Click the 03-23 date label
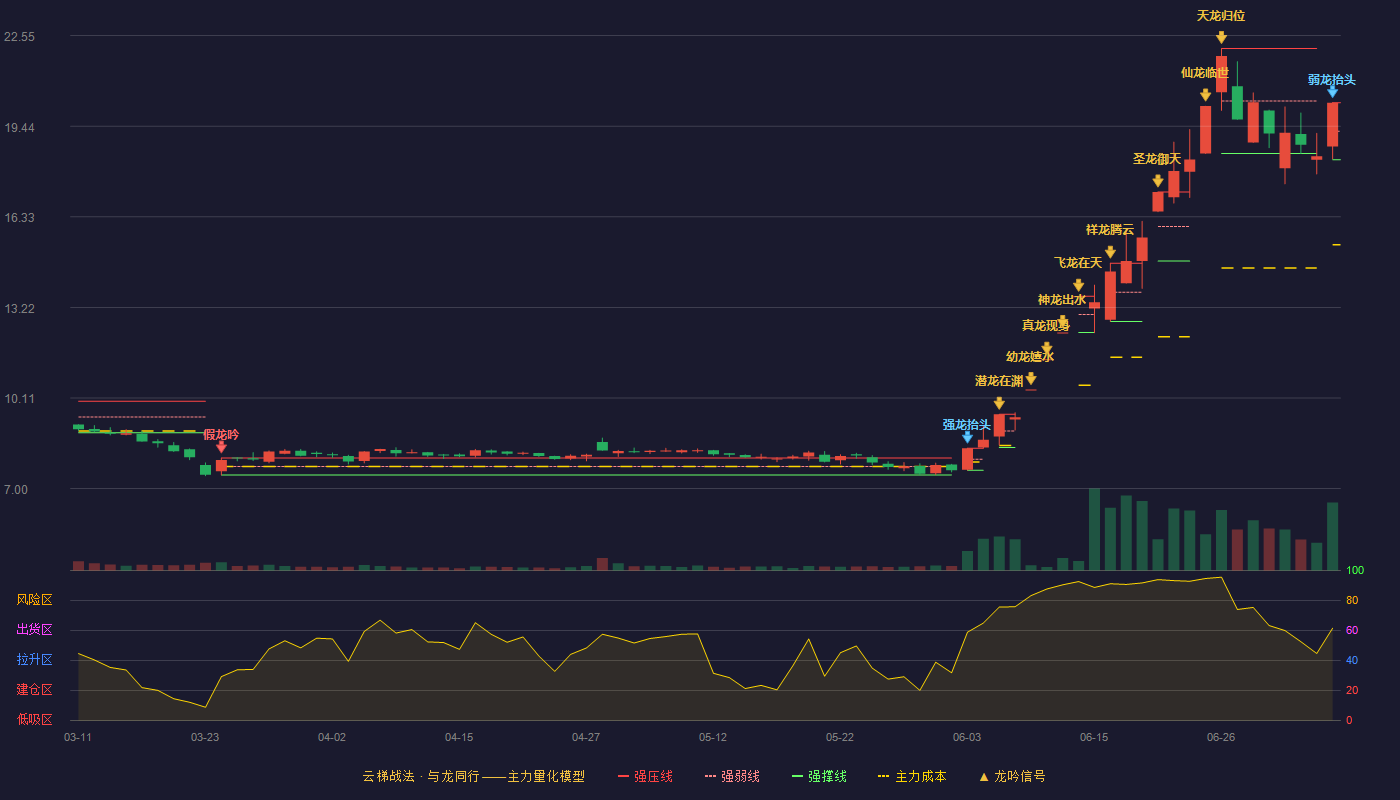This screenshot has height=800, width=1400. pyautogui.click(x=205, y=737)
